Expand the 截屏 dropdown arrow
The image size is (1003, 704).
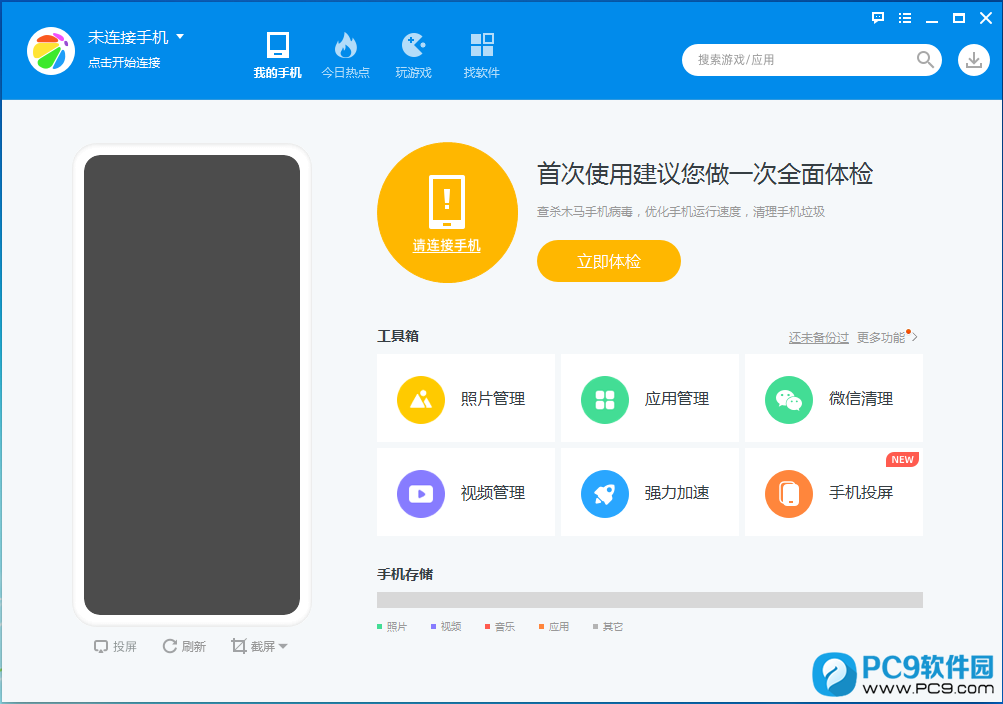coord(283,646)
